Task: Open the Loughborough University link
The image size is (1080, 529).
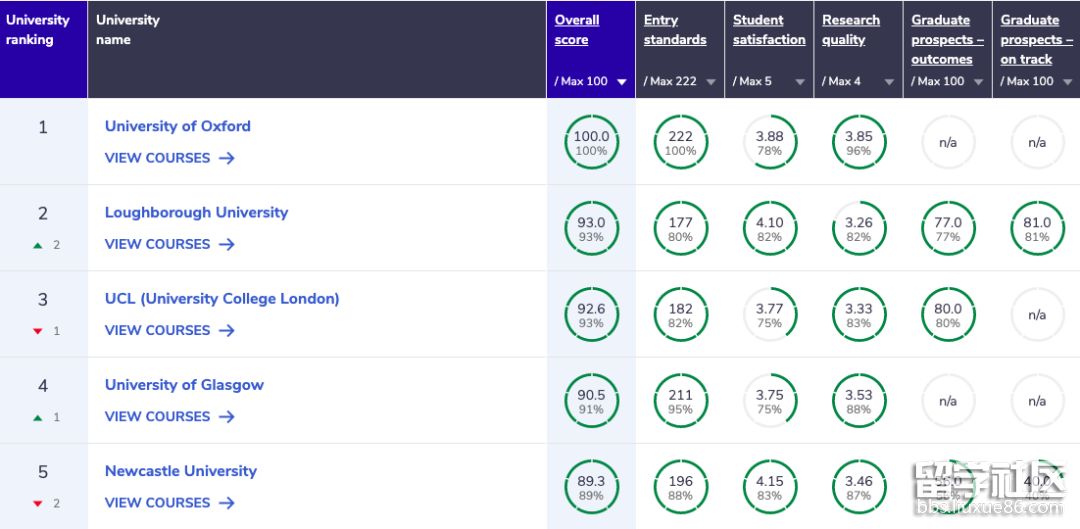Action: (196, 212)
